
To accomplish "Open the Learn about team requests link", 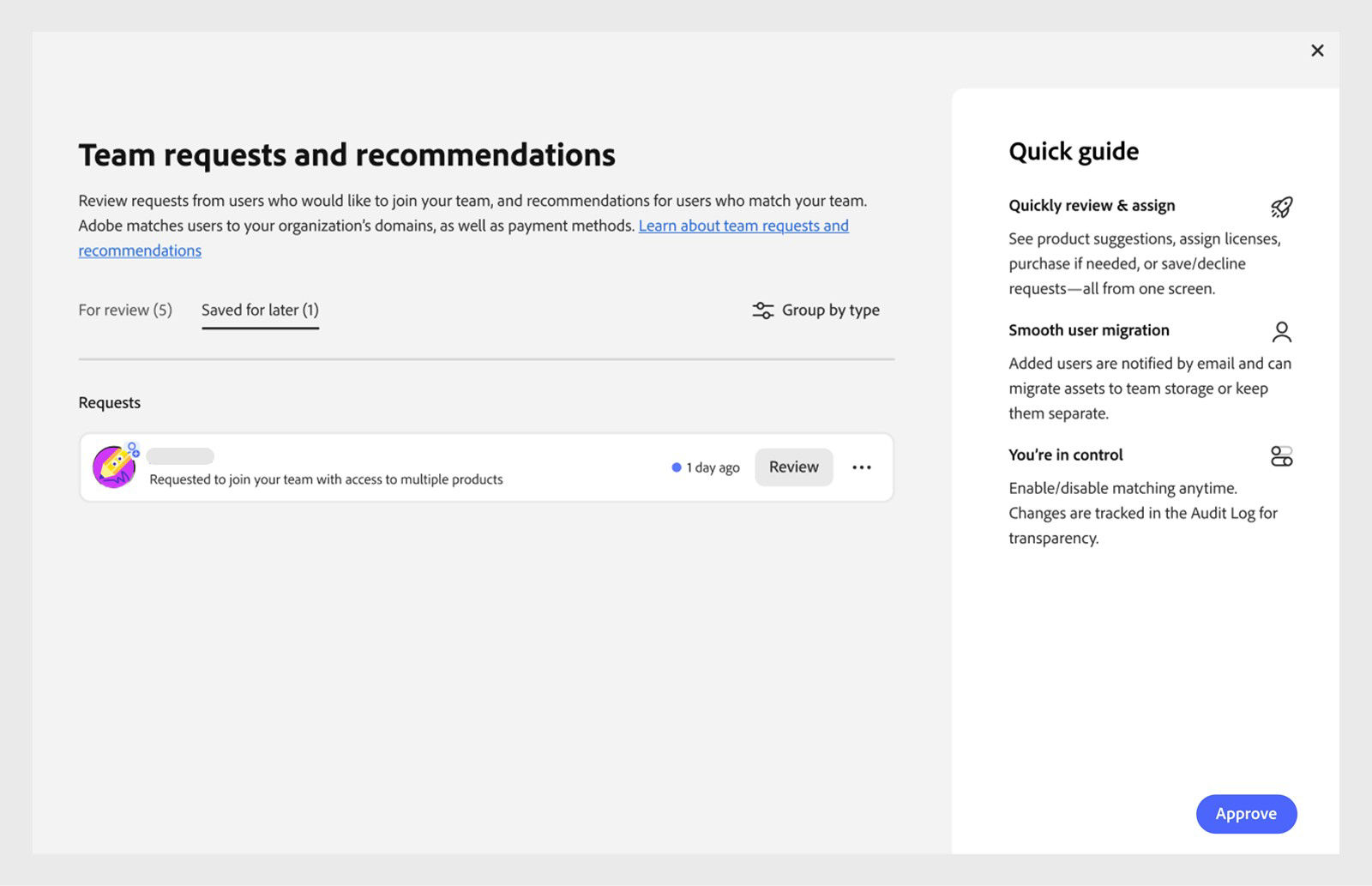I will (x=743, y=226).
